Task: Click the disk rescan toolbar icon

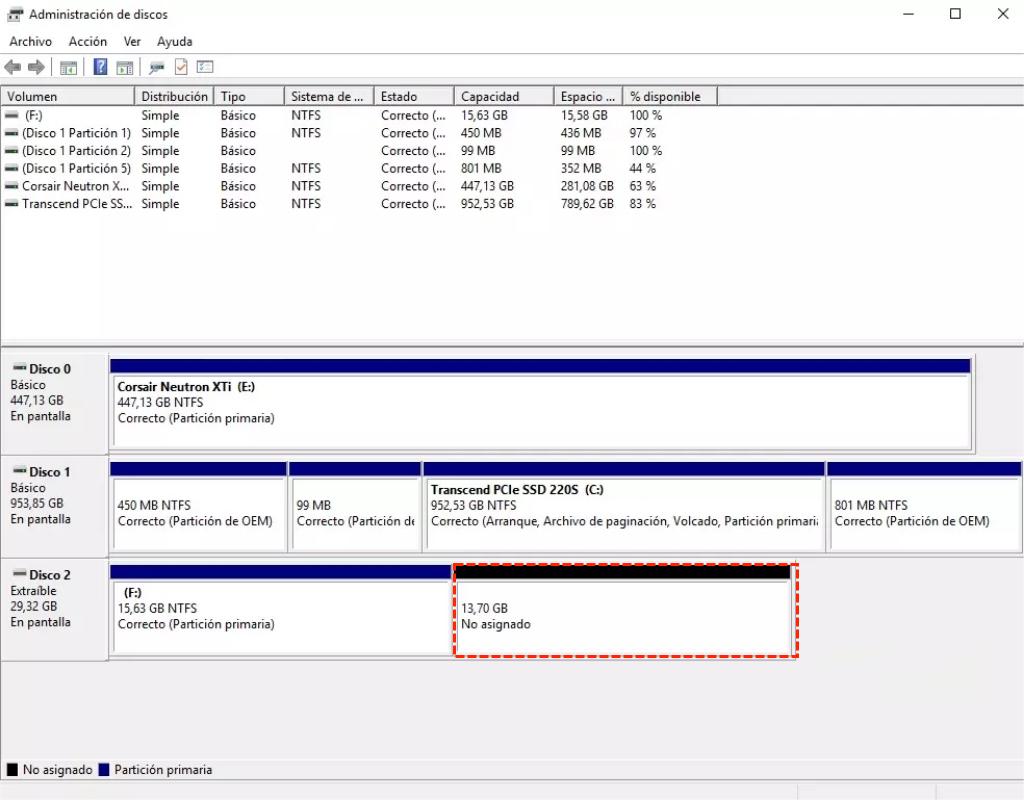Action: (x=156, y=67)
